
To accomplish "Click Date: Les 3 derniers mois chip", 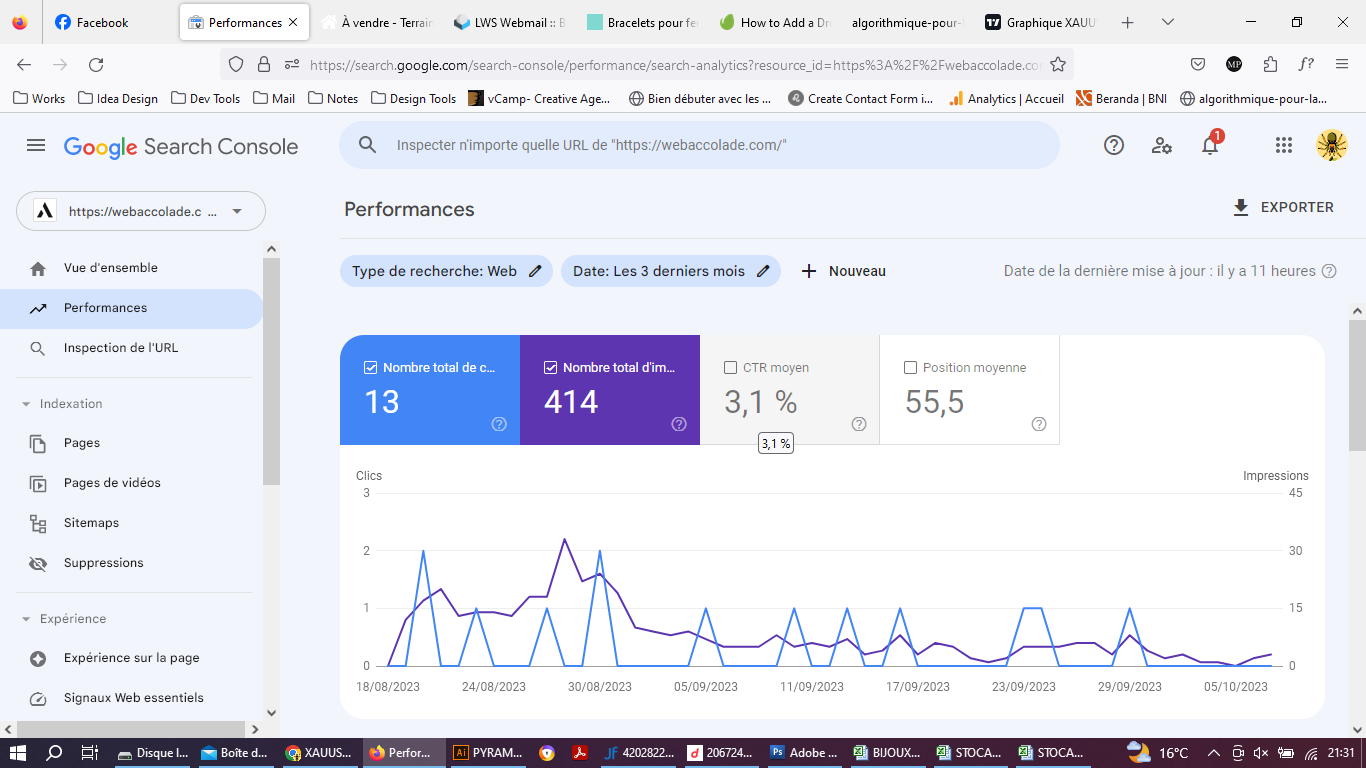I will [671, 271].
